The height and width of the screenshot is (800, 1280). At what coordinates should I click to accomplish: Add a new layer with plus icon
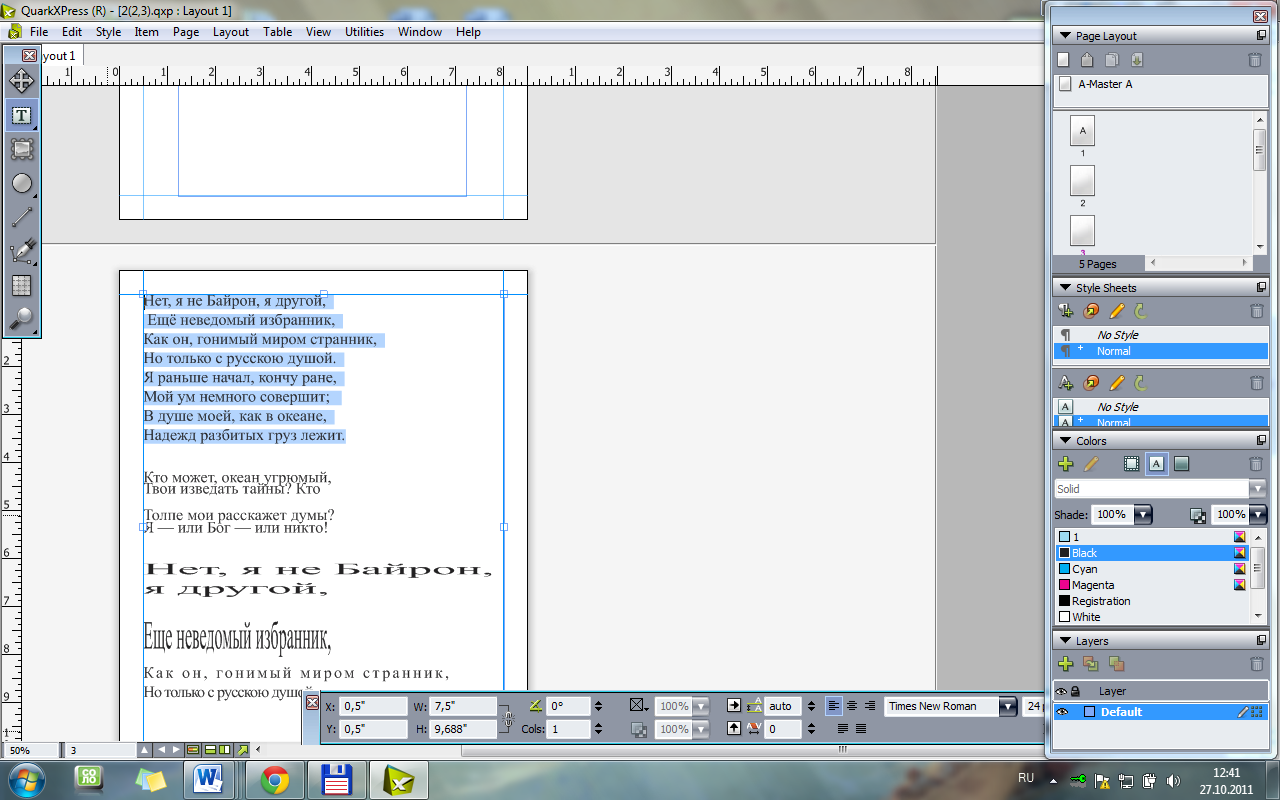(1065, 664)
